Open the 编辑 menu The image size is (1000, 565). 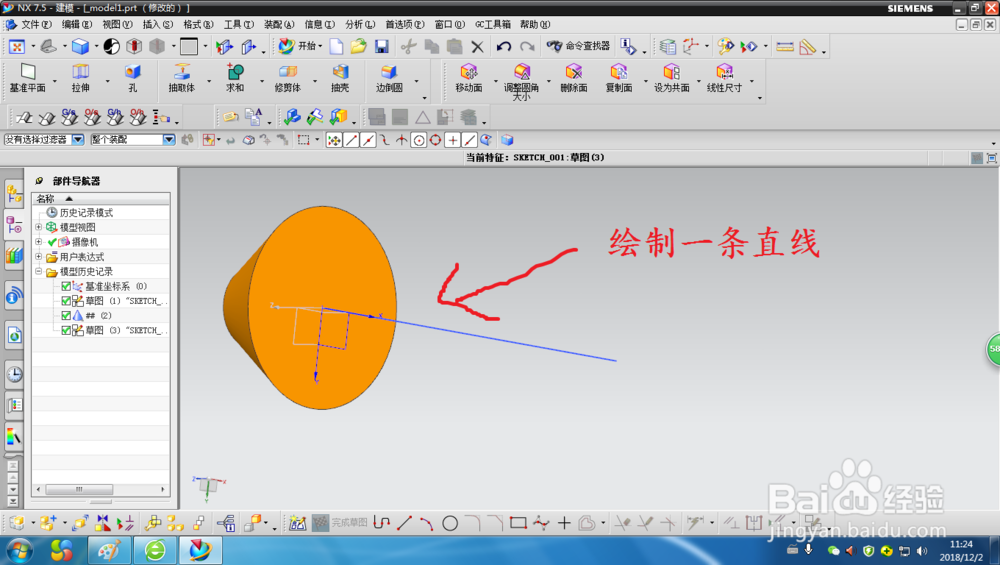(77, 24)
